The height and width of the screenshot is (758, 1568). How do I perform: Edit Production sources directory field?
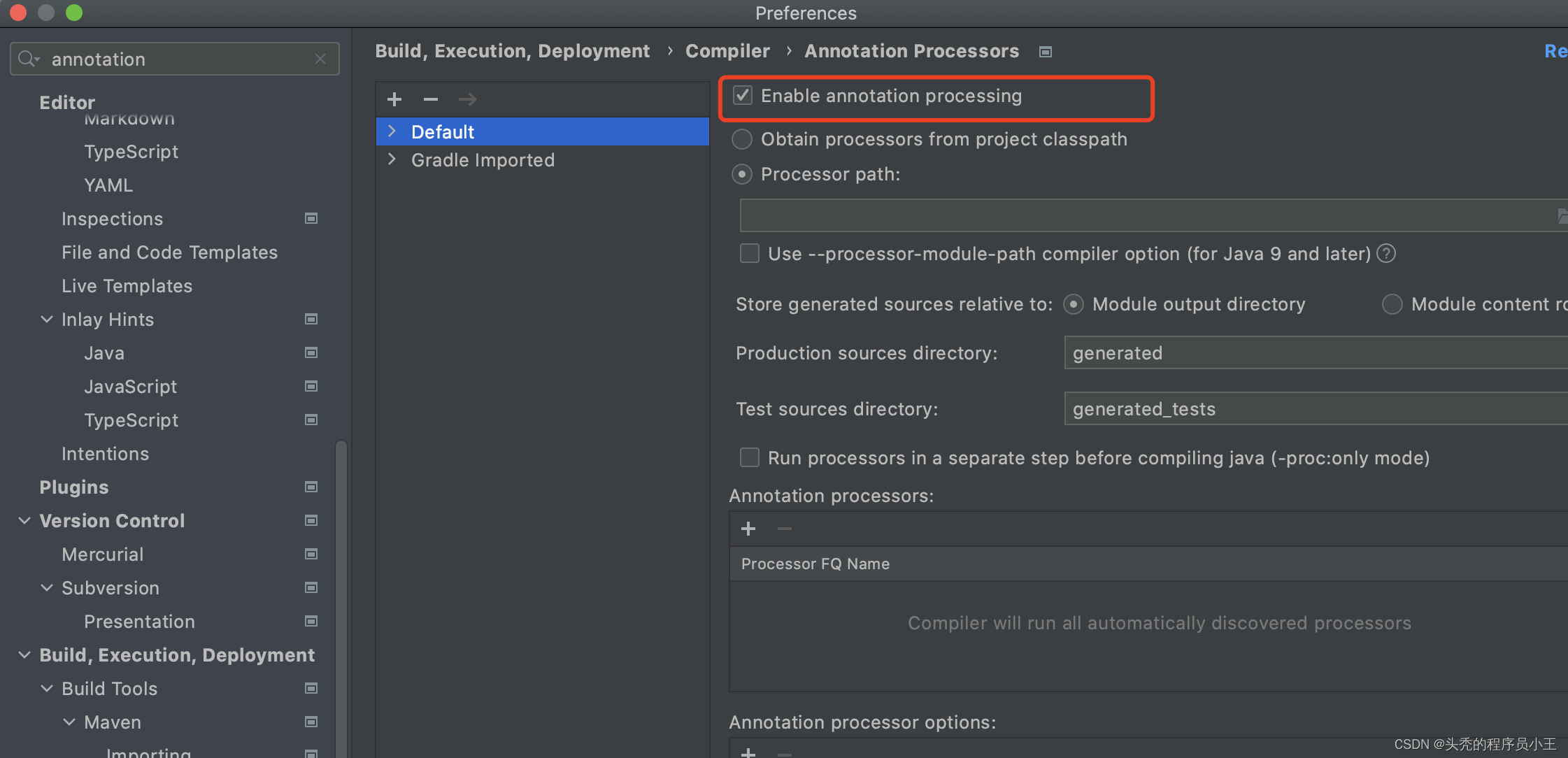tap(1315, 352)
